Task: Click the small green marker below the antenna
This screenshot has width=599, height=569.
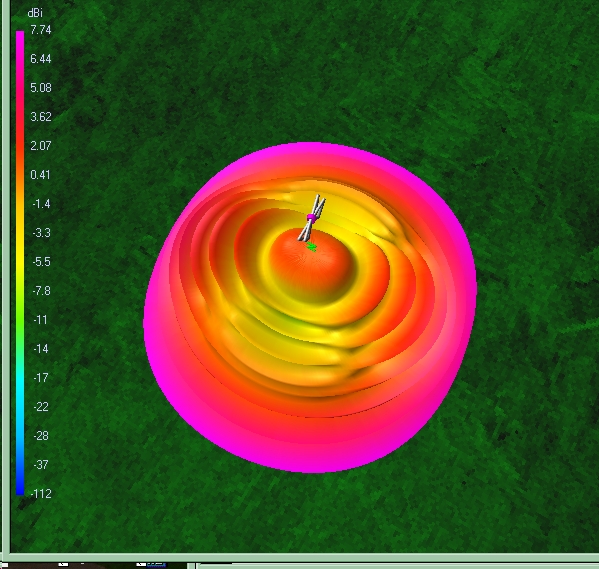Action: coord(312,247)
